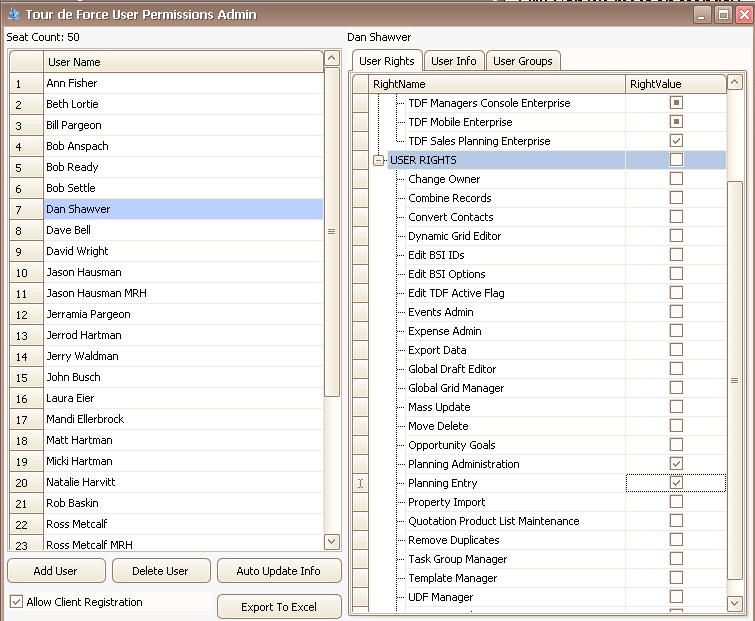
Task: Click the RightName column header
Action: (x=497, y=84)
